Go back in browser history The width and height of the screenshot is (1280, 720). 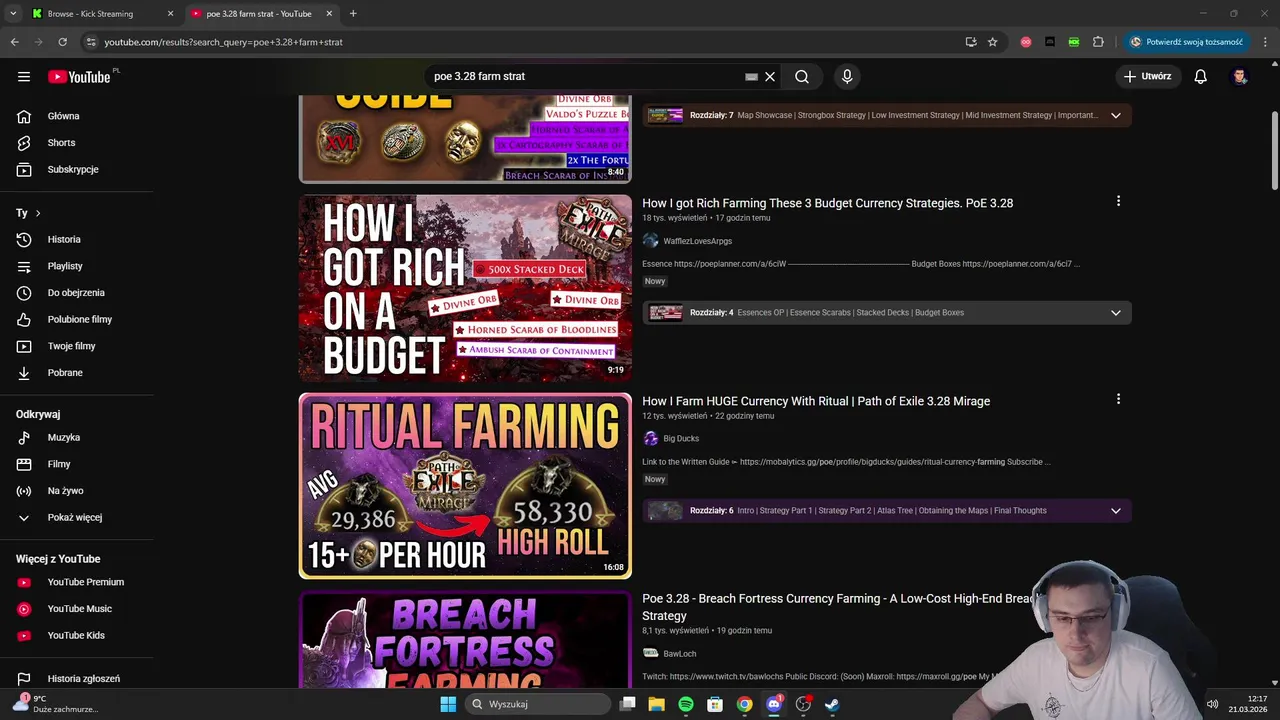click(x=14, y=42)
